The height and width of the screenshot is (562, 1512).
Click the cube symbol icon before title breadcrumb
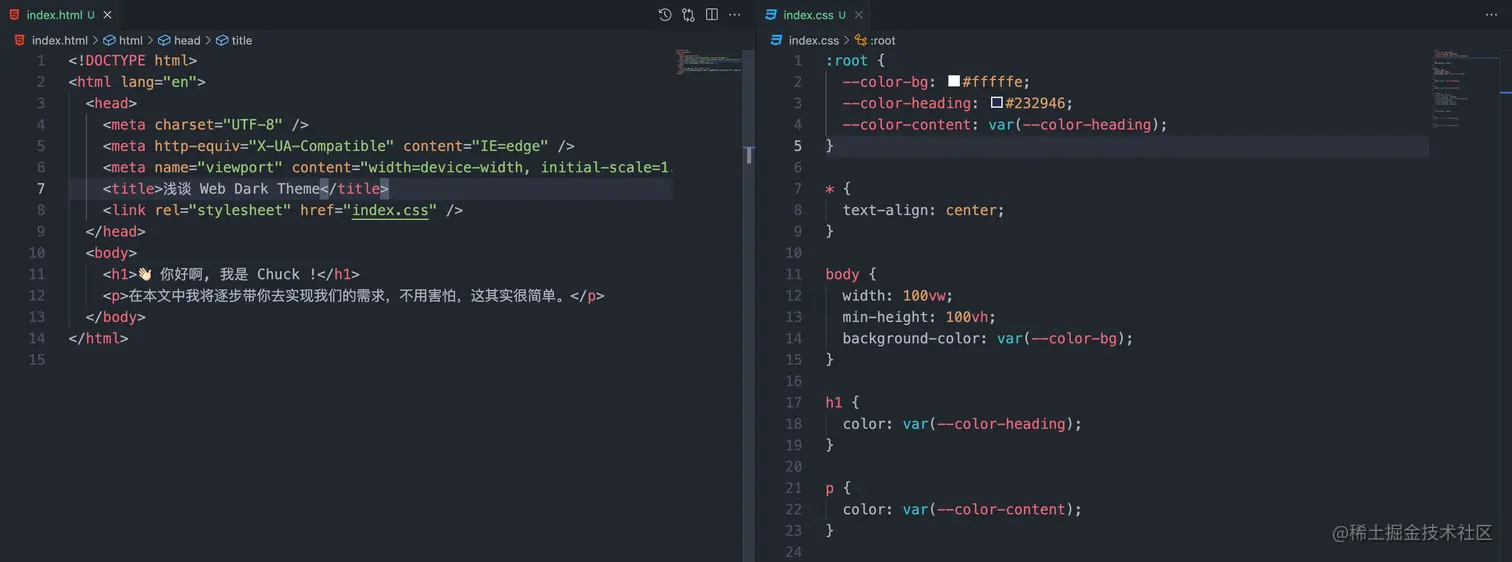(222, 41)
